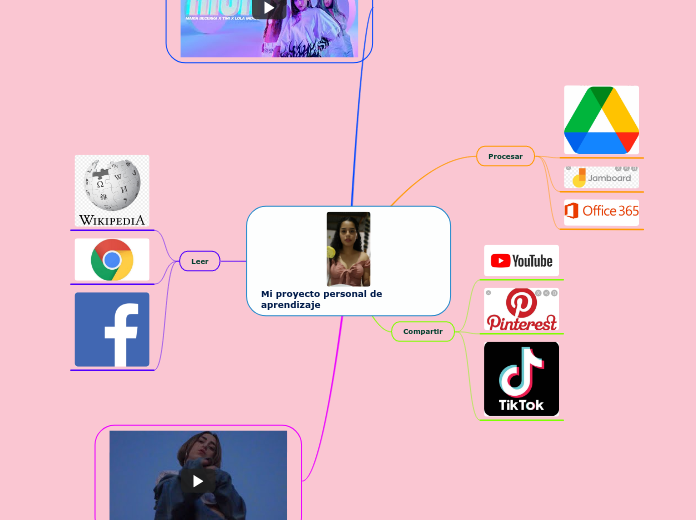The image size is (696, 520).
Task: Open the Facebook logo node
Action: coord(112,329)
